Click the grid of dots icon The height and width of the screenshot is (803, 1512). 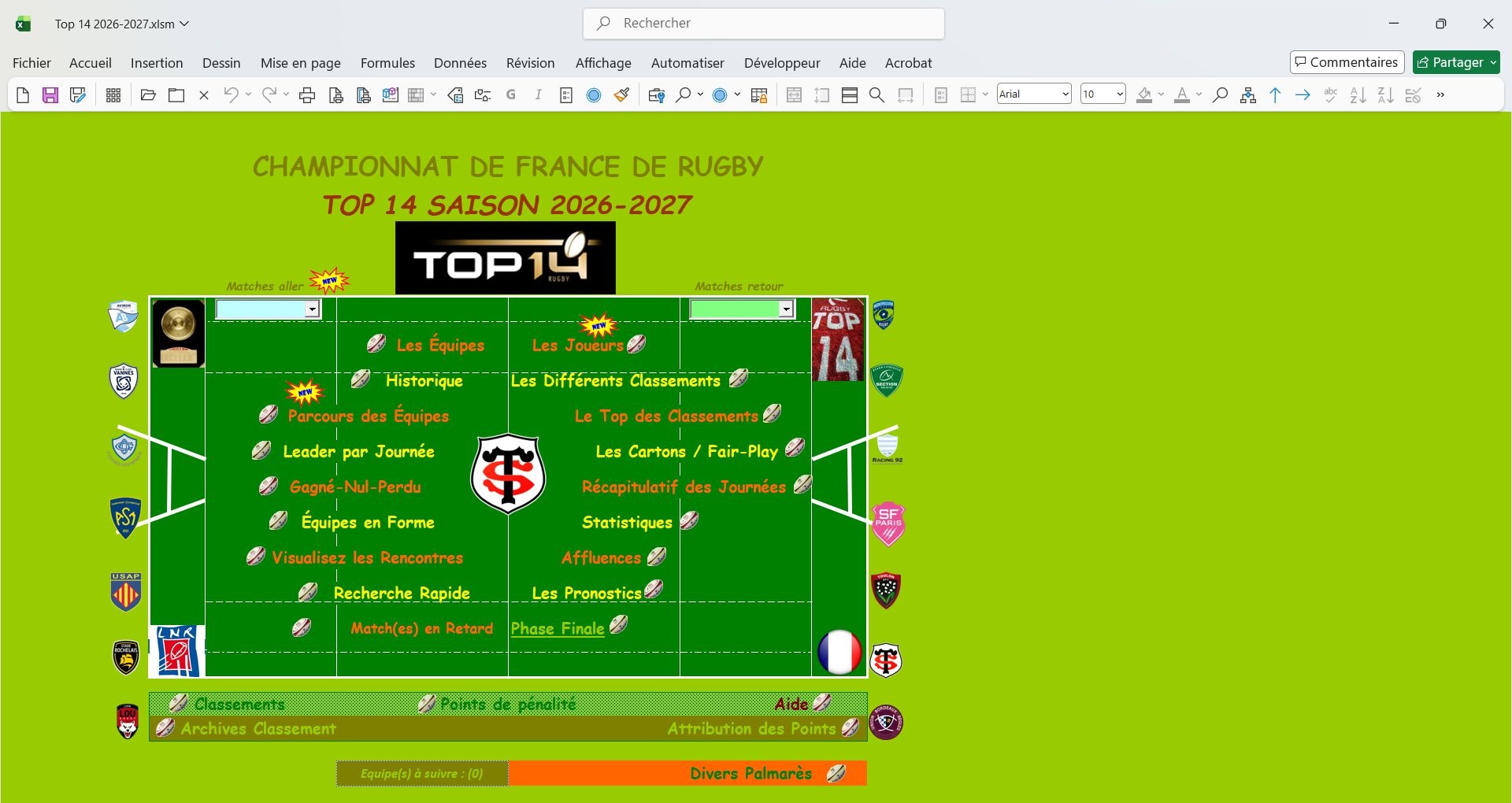(113, 95)
